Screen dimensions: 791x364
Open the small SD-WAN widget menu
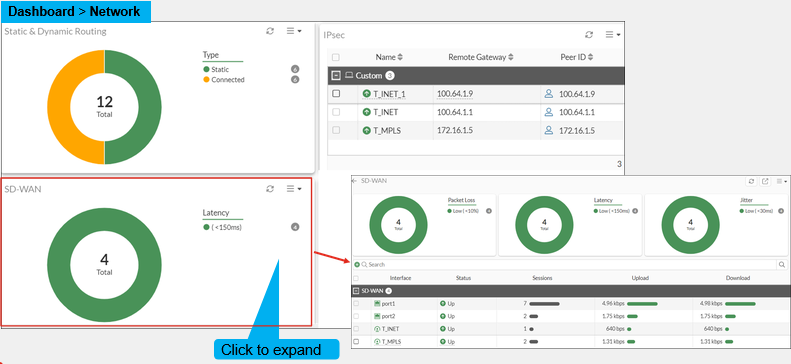click(294, 189)
